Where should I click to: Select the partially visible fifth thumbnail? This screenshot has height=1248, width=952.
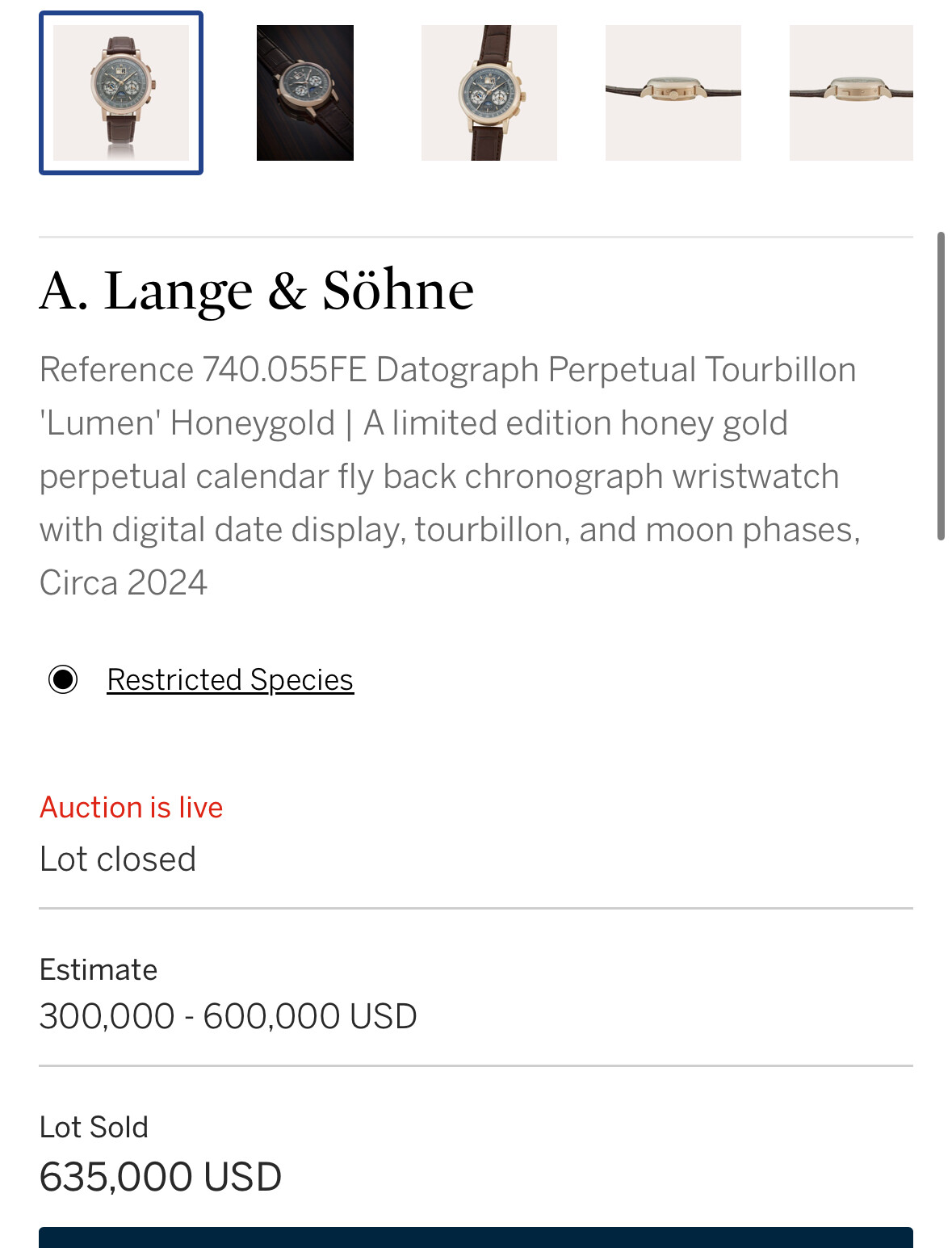(x=851, y=93)
